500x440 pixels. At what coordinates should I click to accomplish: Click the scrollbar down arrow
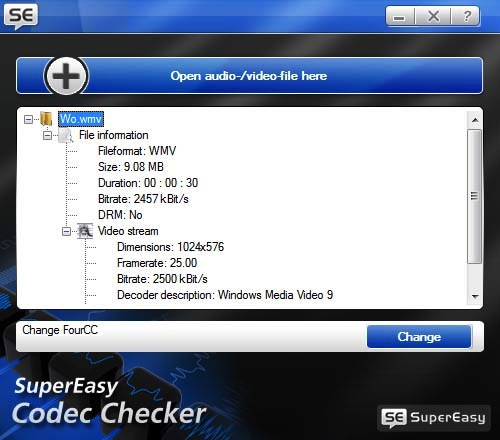475,296
